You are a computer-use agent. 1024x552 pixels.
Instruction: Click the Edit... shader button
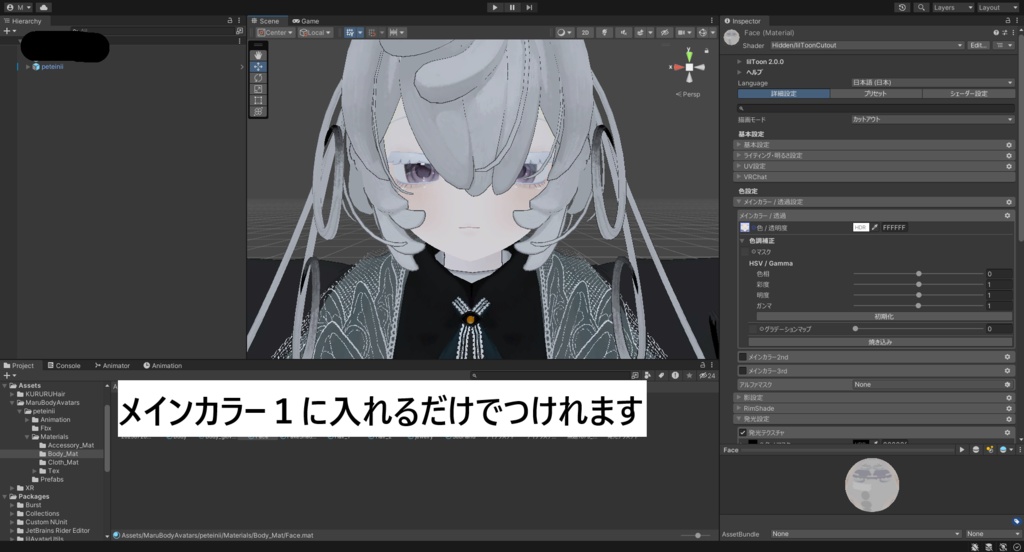point(978,46)
